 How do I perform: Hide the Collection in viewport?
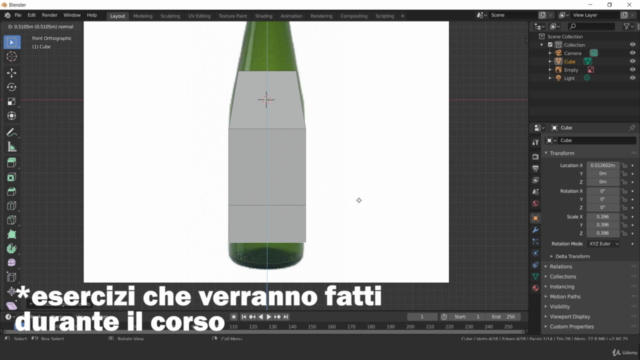tap(632, 45)
